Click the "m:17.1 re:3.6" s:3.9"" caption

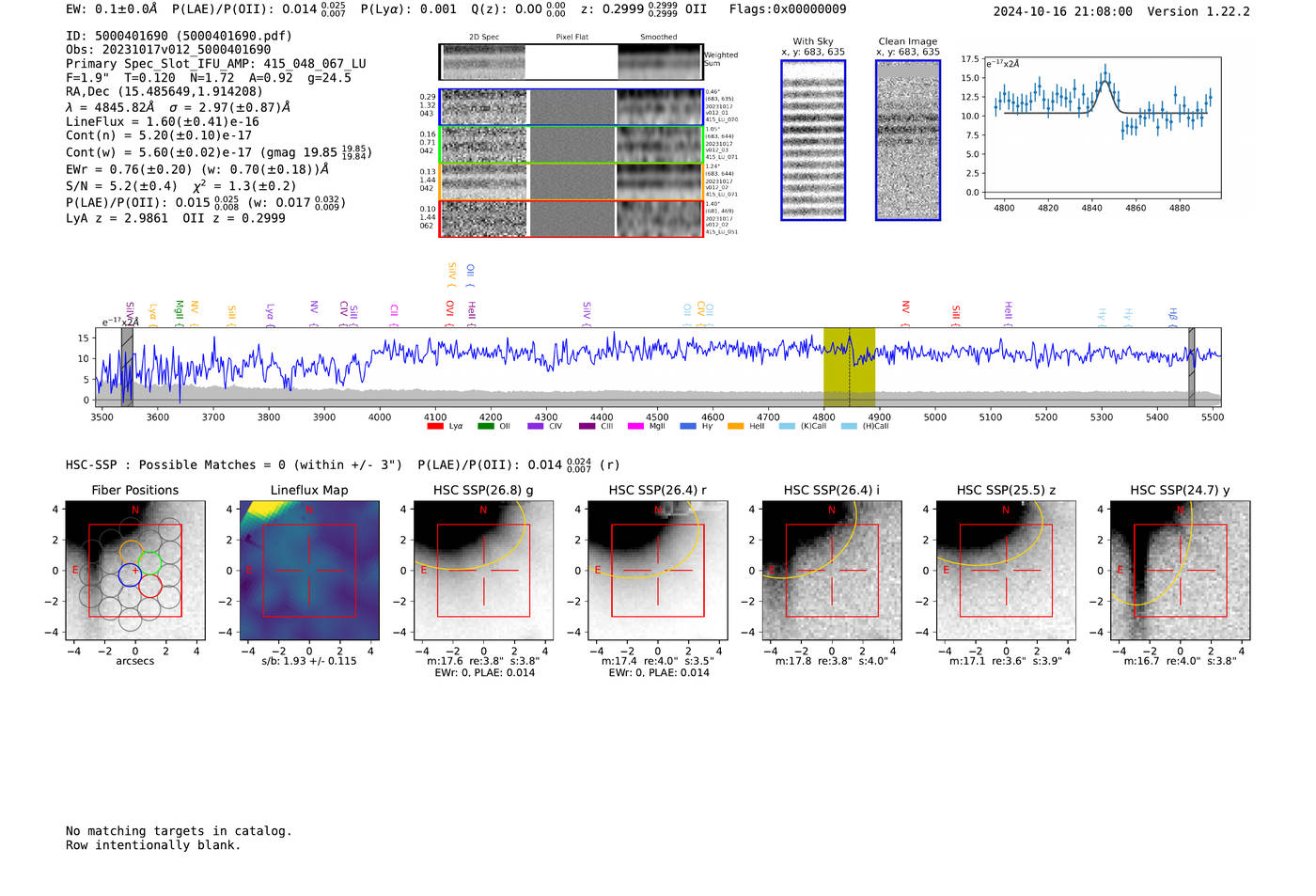pos(1006,661)
